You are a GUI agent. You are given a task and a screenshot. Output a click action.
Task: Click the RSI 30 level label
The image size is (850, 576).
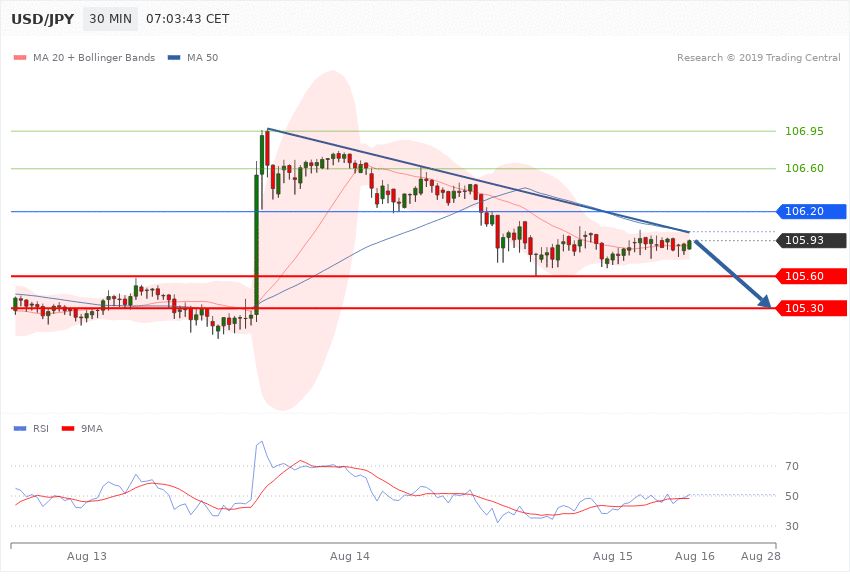(x=791, y=526)
